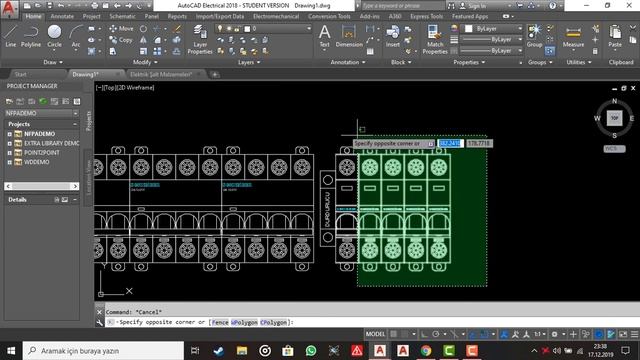Toggle MODEL space button
Image resolution: width=640 pixels, height=360 pixels.
click(x=375, y=334)
